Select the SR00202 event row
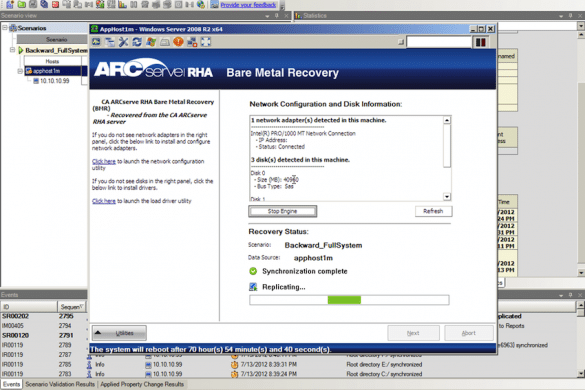585x390 pixels. pos(44,316)
